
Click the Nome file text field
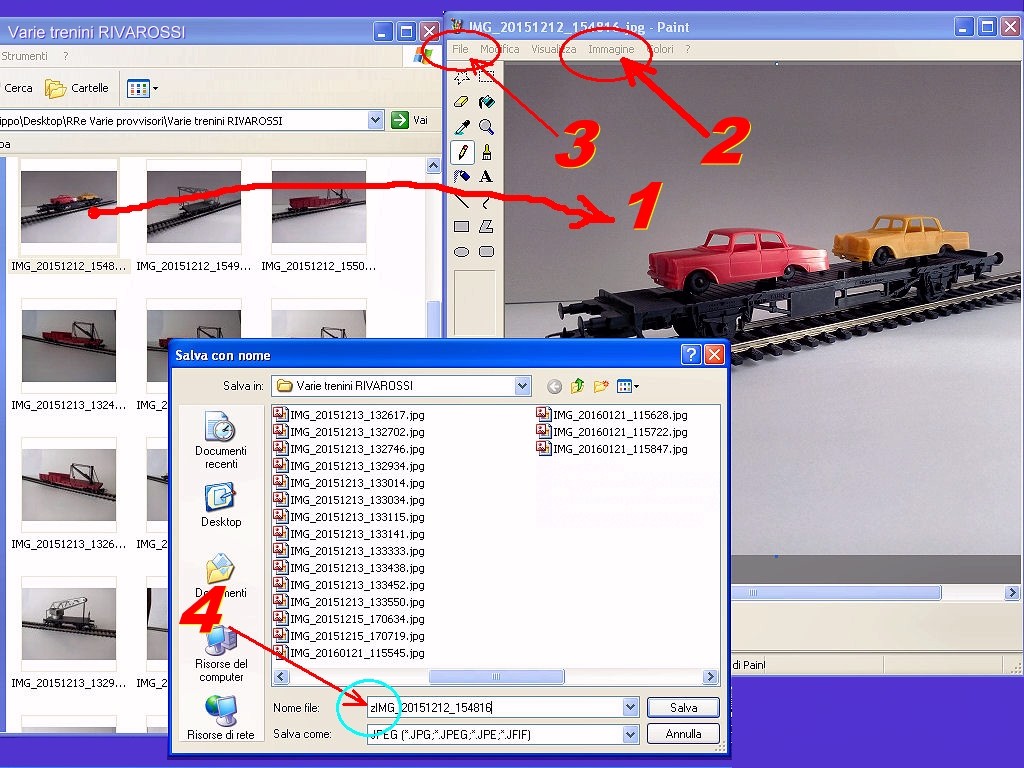point(495,707)
